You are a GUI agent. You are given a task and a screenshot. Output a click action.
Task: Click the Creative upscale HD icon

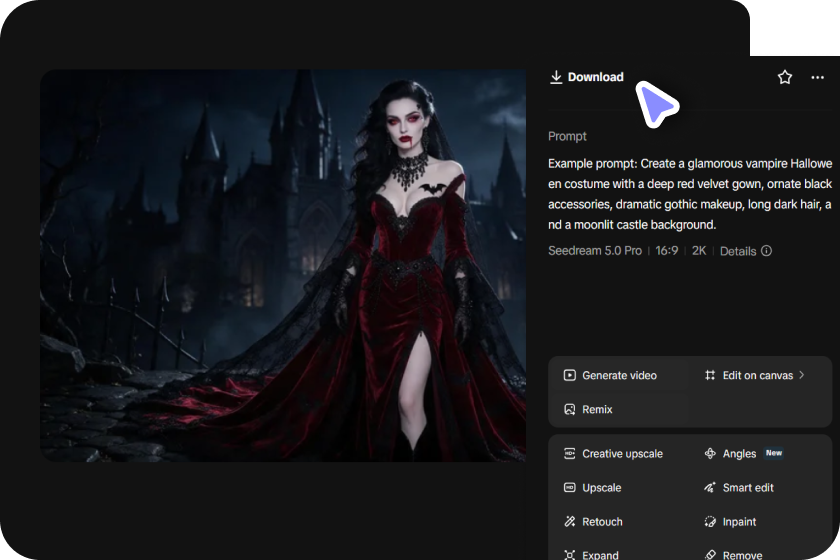(x=569, y=453)
